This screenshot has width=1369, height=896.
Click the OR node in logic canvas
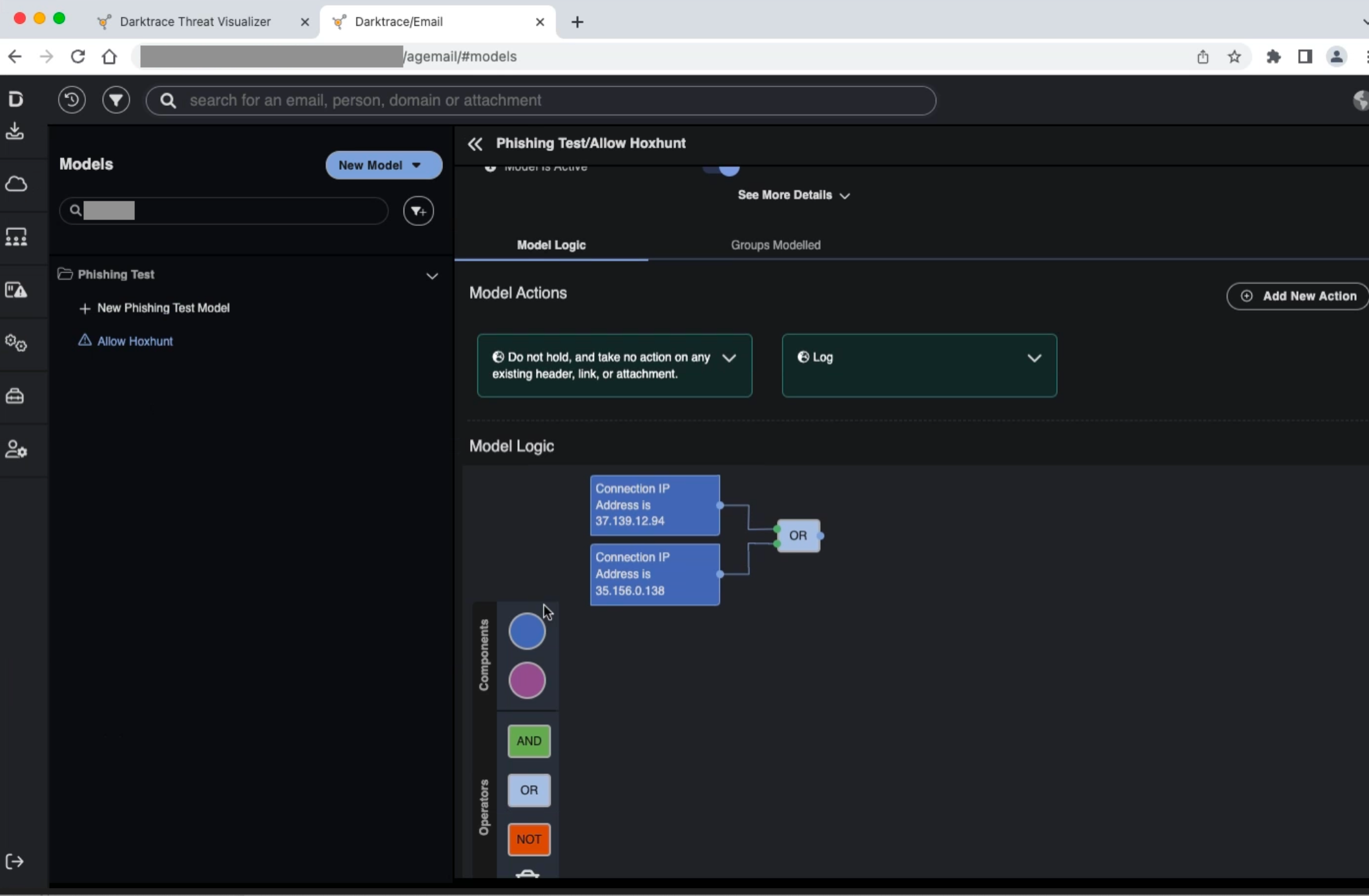[798, 536]
